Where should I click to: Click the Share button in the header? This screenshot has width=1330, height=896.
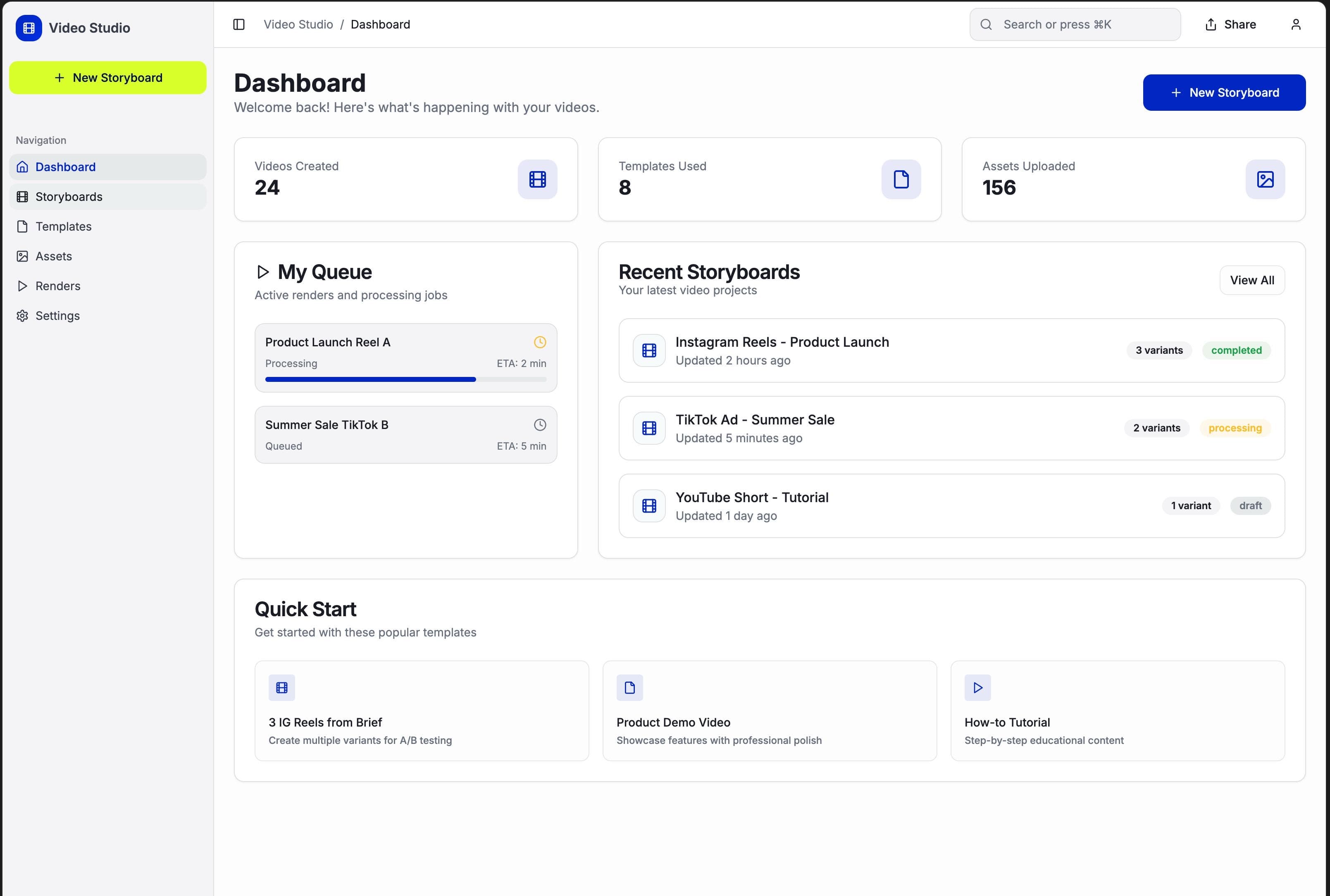[1230, 24]
